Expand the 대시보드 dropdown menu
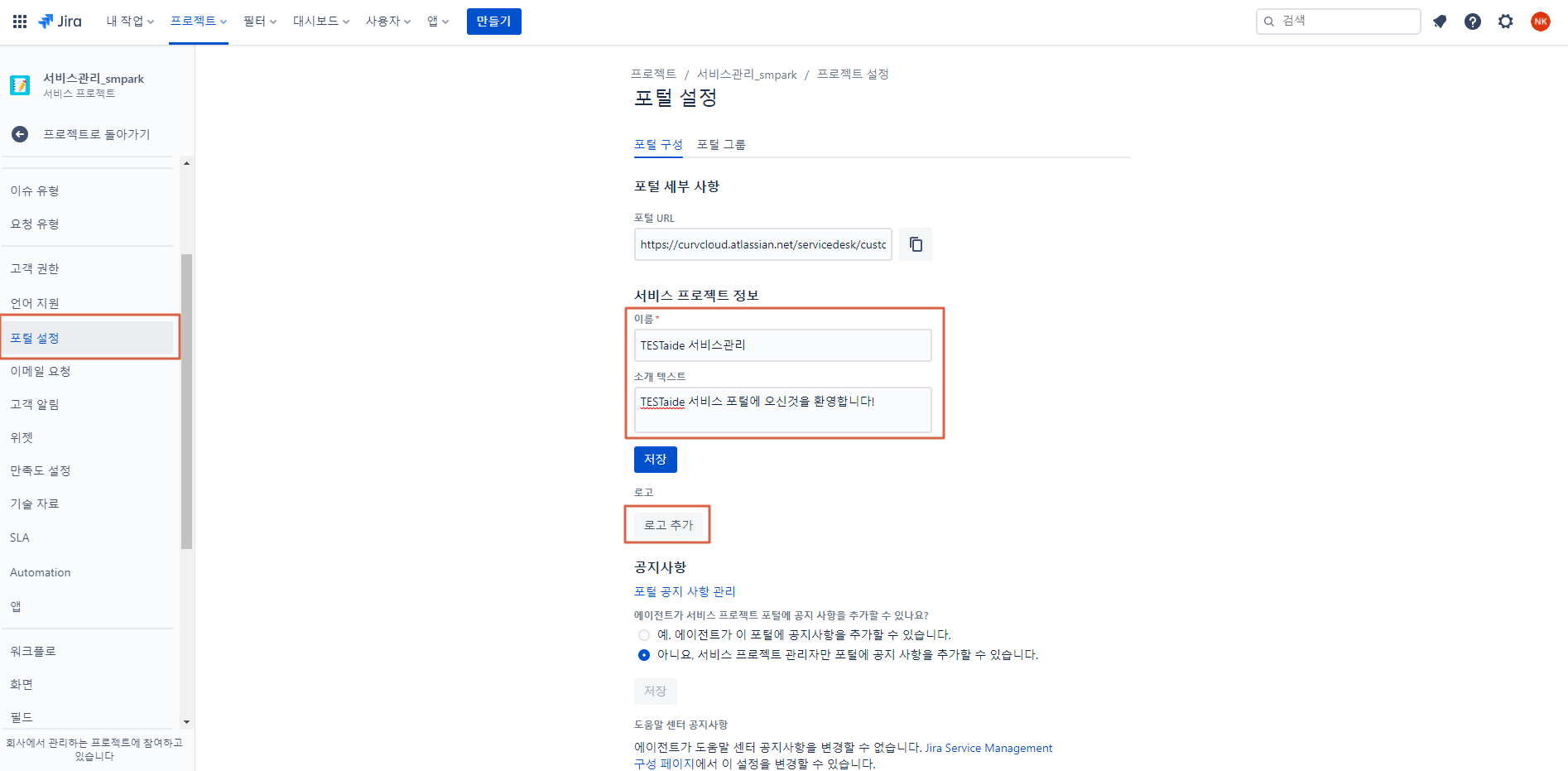Image resolution: width=1568 pixels, height=771 pixels. click(320, 22)
